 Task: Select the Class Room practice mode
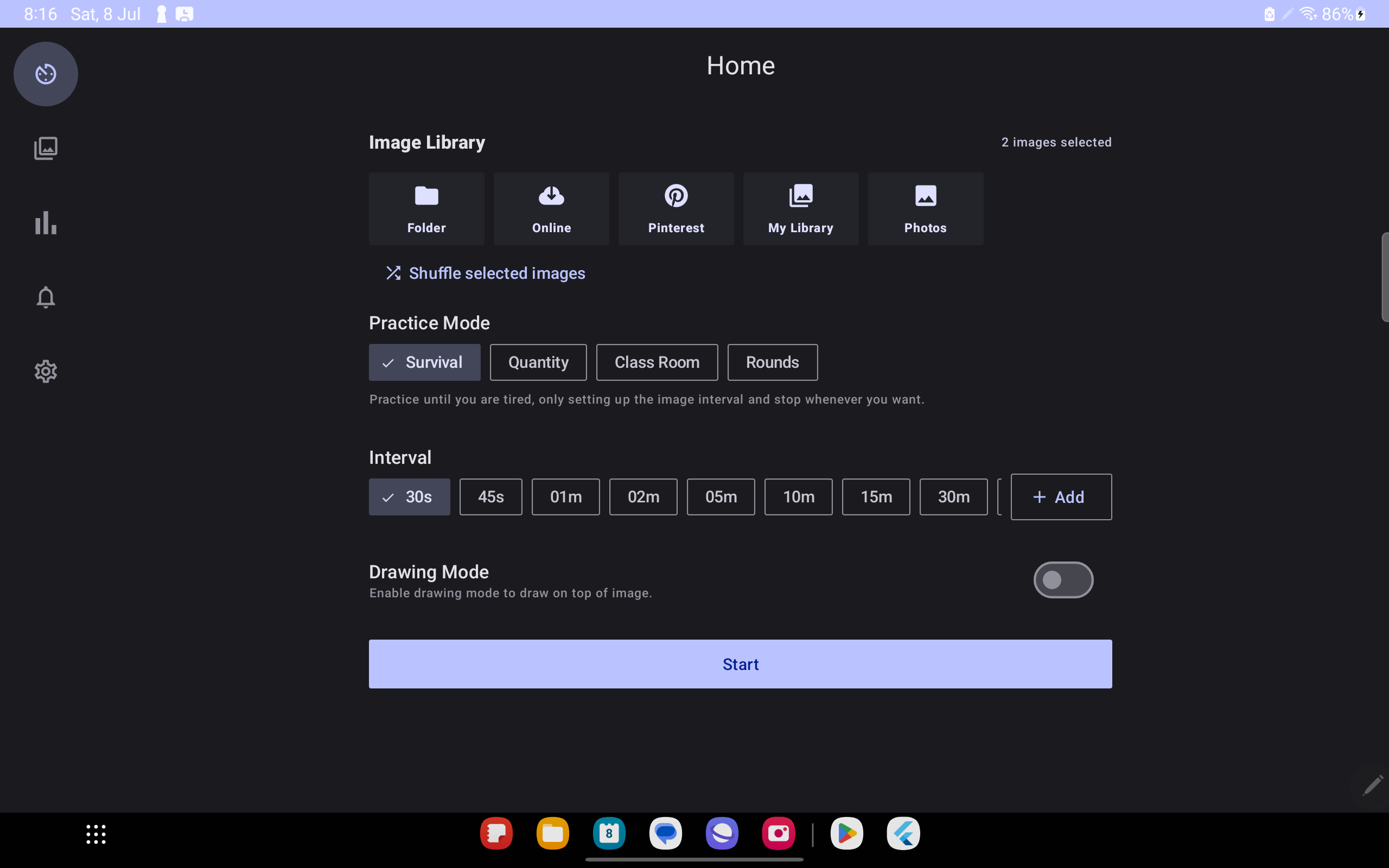657,362
